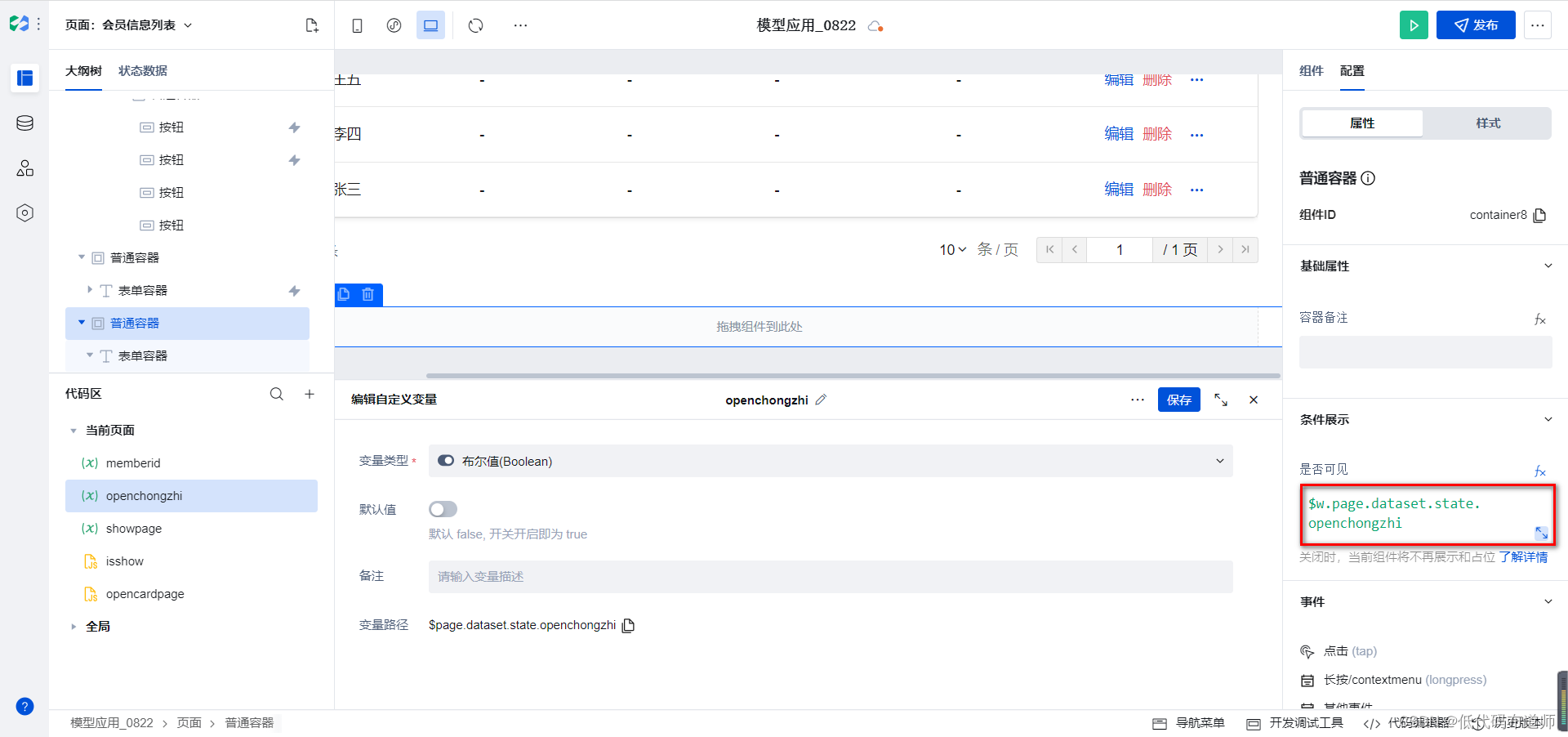
Task: Delete the row for 张三
Action: click(1157, 190)
